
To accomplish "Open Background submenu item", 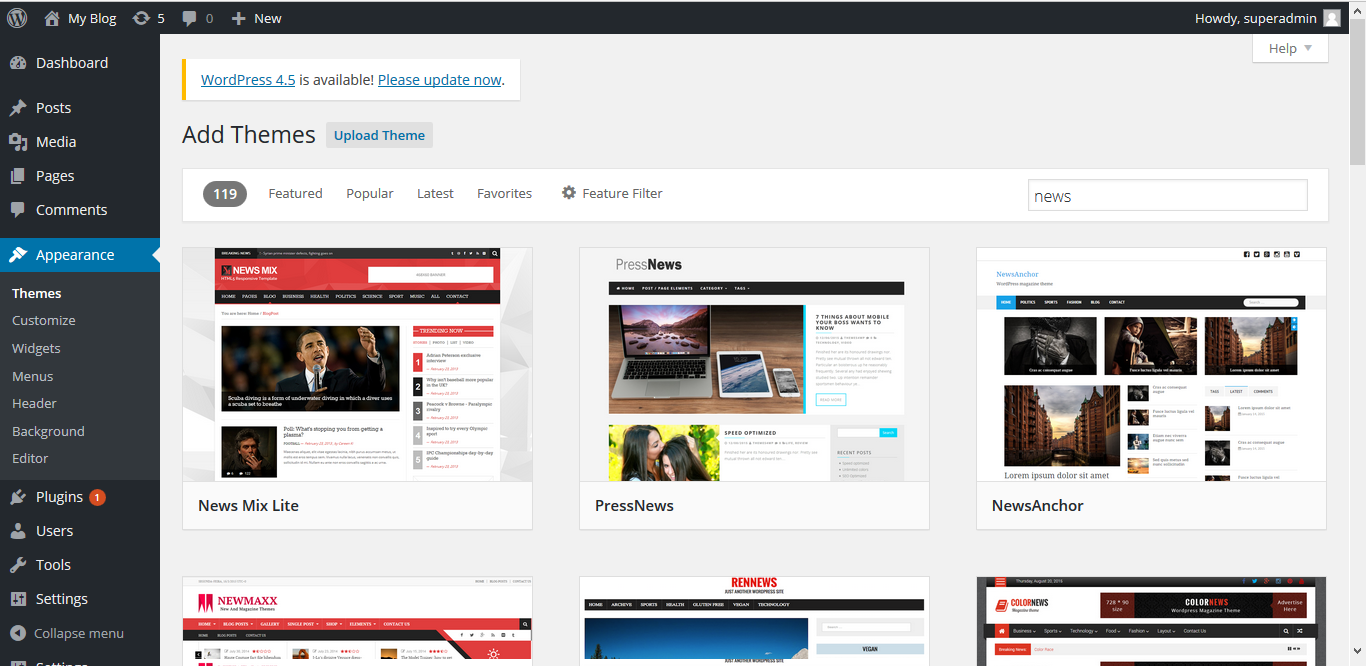I will pos(48,432).
